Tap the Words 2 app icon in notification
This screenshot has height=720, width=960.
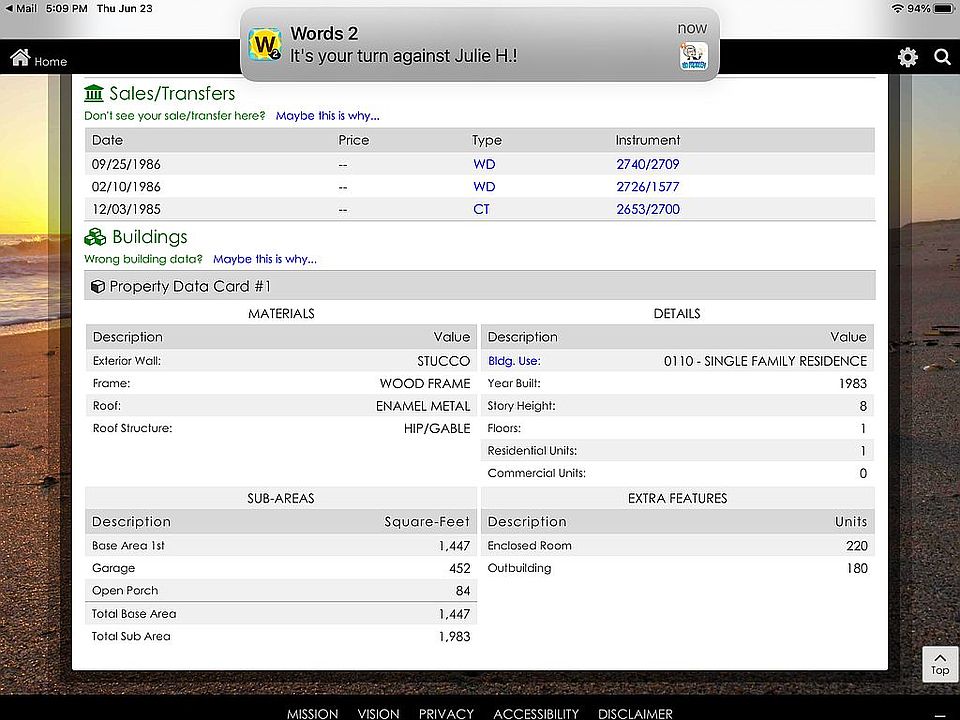pyautogui.click(x=265, y=45)
